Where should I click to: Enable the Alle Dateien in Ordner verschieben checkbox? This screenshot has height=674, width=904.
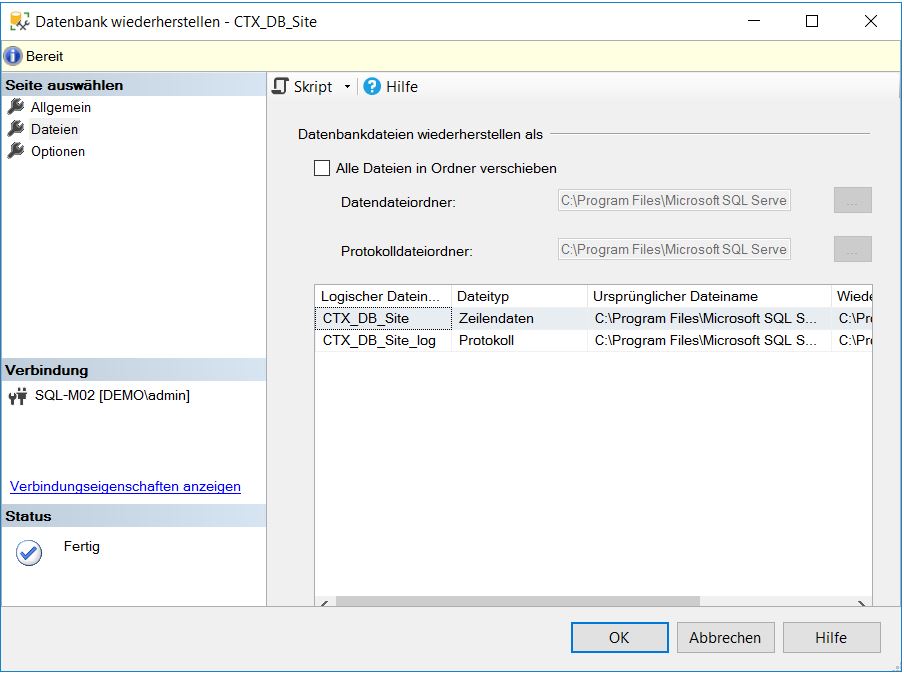click(x=322, y=168)
